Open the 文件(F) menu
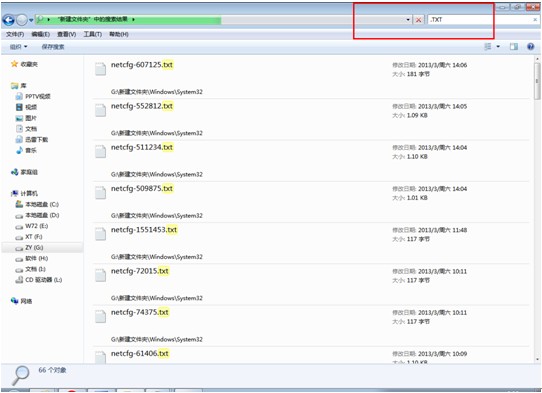Screen dimensions: 542x393 [15, 34]
